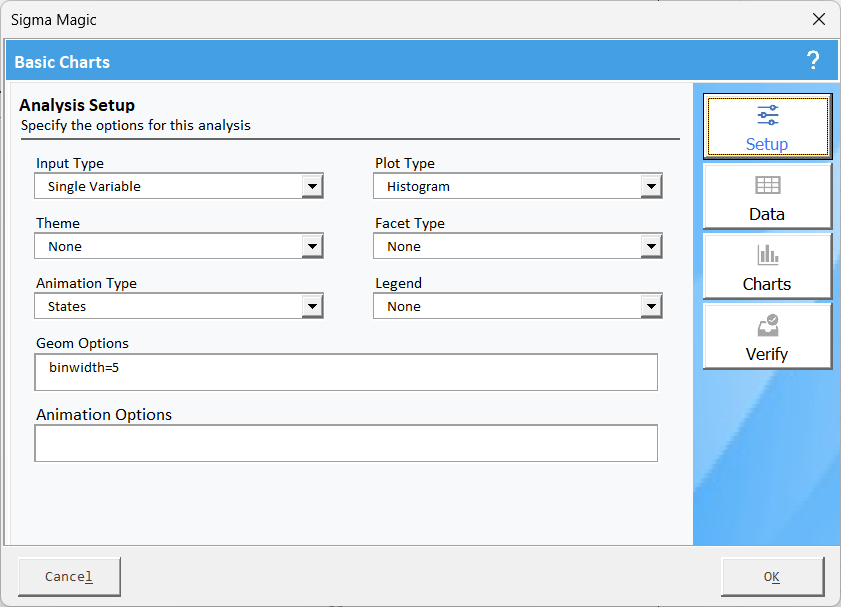The width and height of the screenshot is (841, 607).
Task: Open the Verify tab
Action: pos(768,336)
